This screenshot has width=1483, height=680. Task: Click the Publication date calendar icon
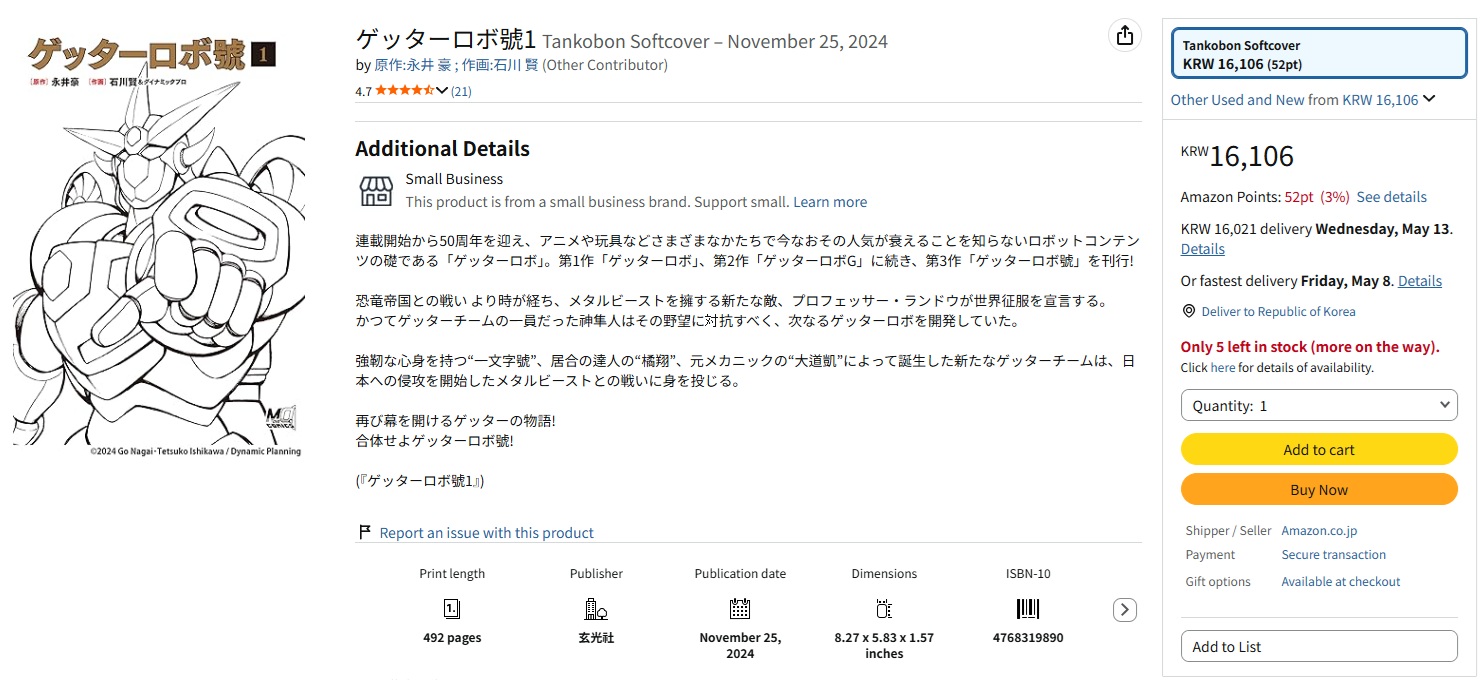point(740,608)
